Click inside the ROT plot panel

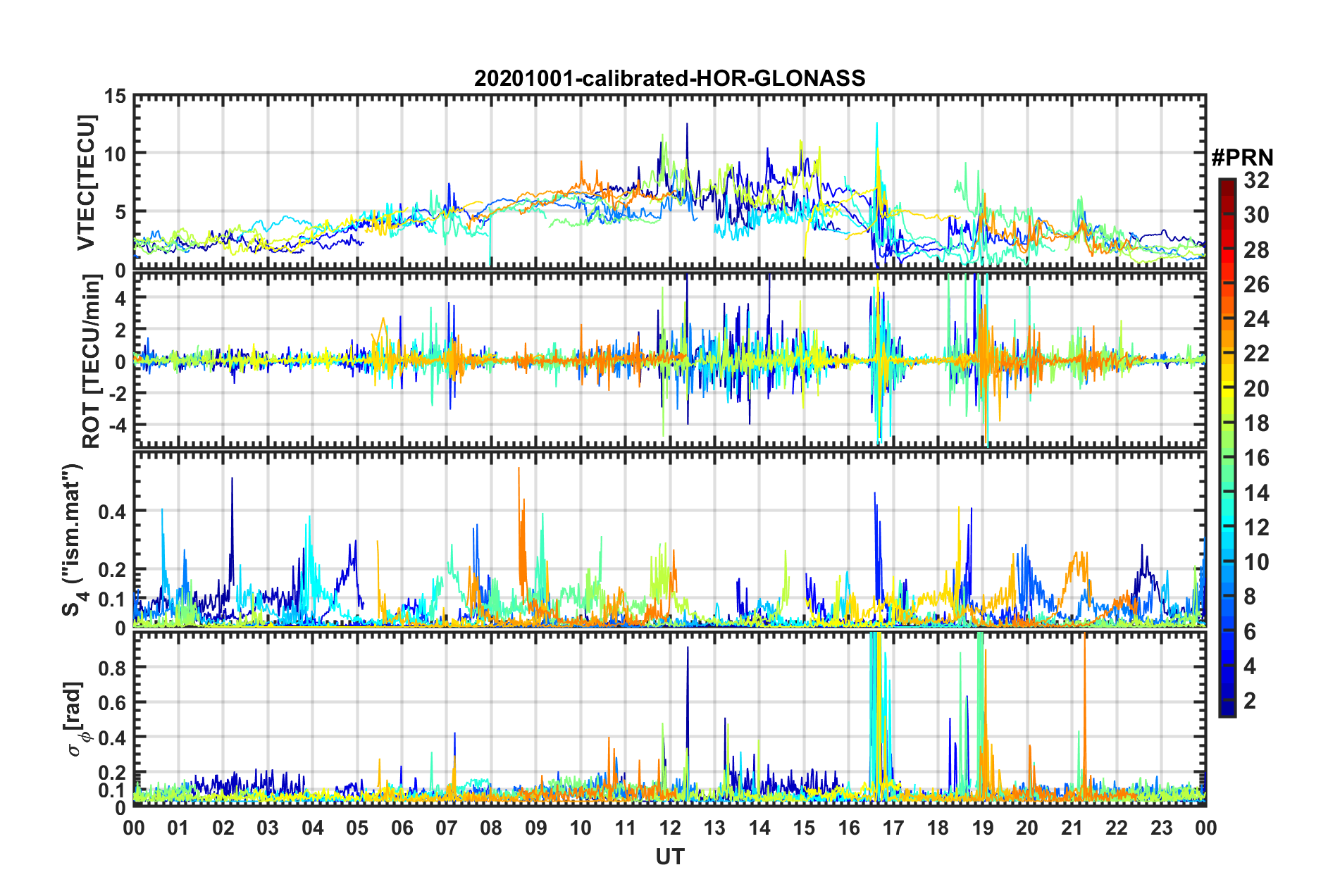pos(669,361)
